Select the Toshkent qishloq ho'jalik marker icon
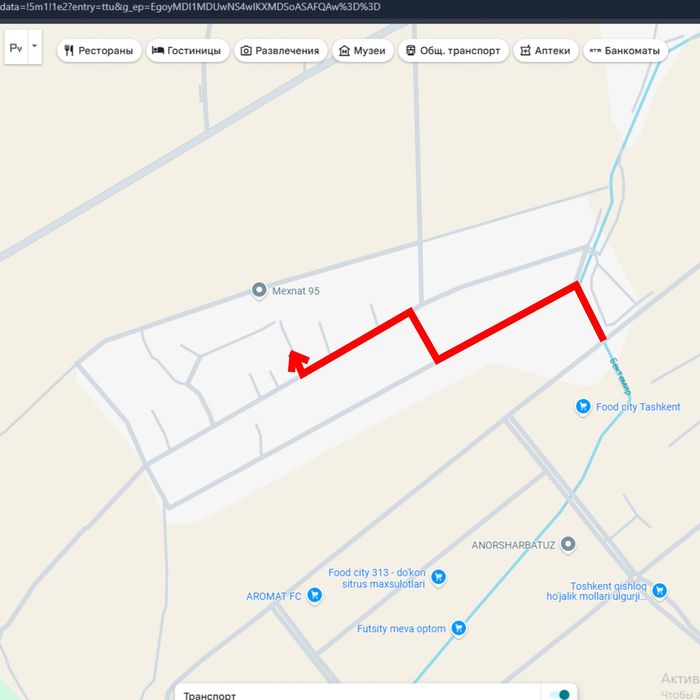This screenshot has height=700, width=700. pyautogui.click(x=659, y=591)
